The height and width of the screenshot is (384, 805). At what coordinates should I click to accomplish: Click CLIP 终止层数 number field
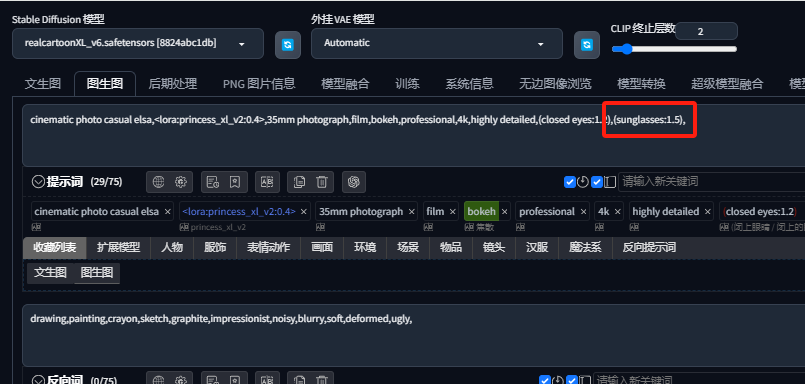click(x=706, y=31)
